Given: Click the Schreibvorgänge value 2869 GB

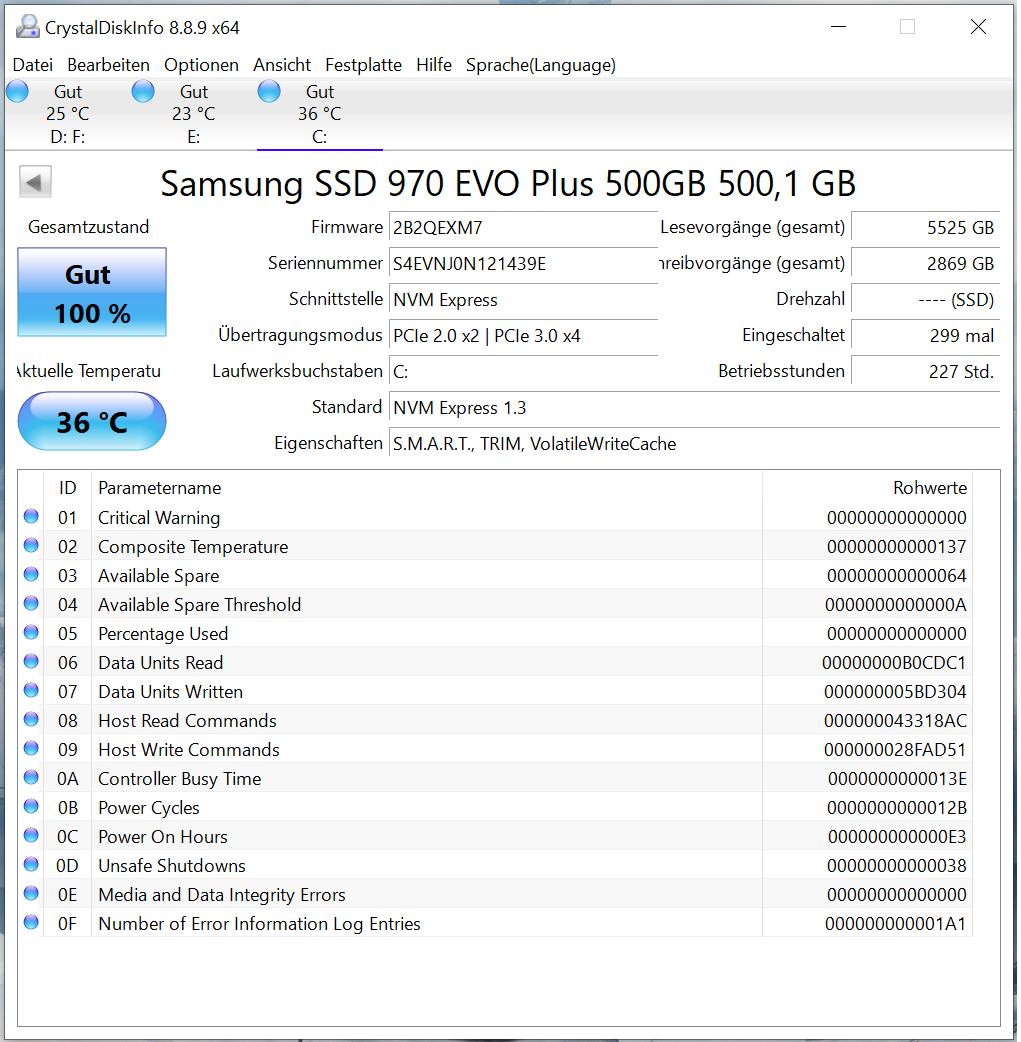Looking at the screenshot, I should pos(926,264).
